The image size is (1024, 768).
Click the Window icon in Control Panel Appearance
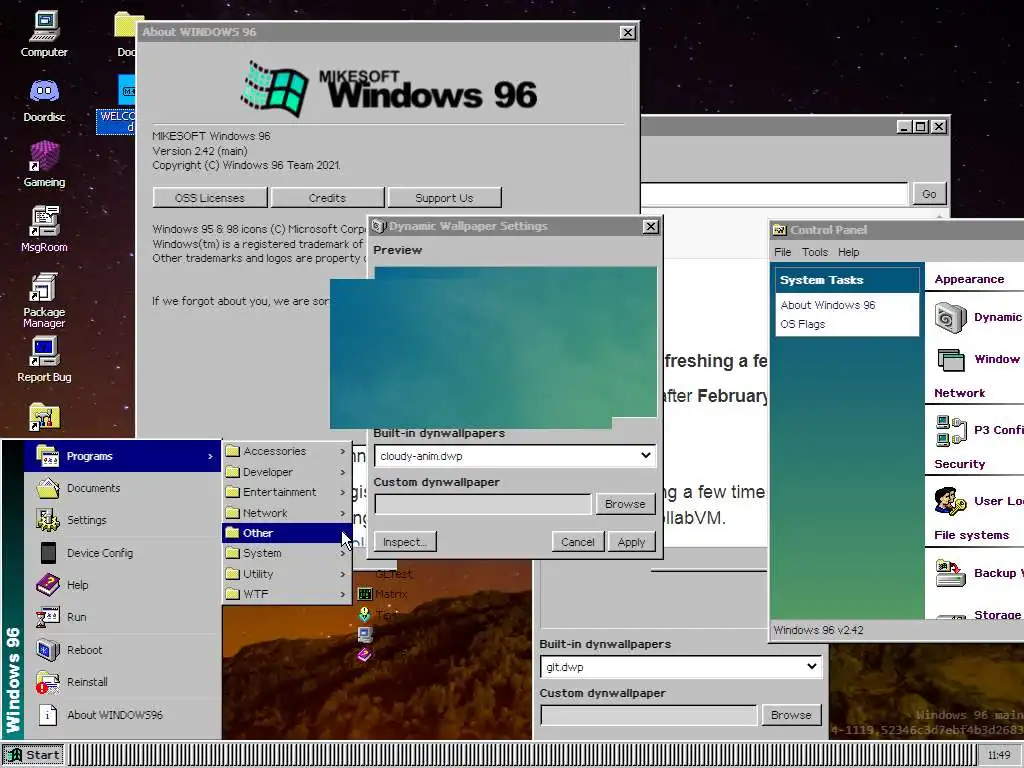click(950, 359)
